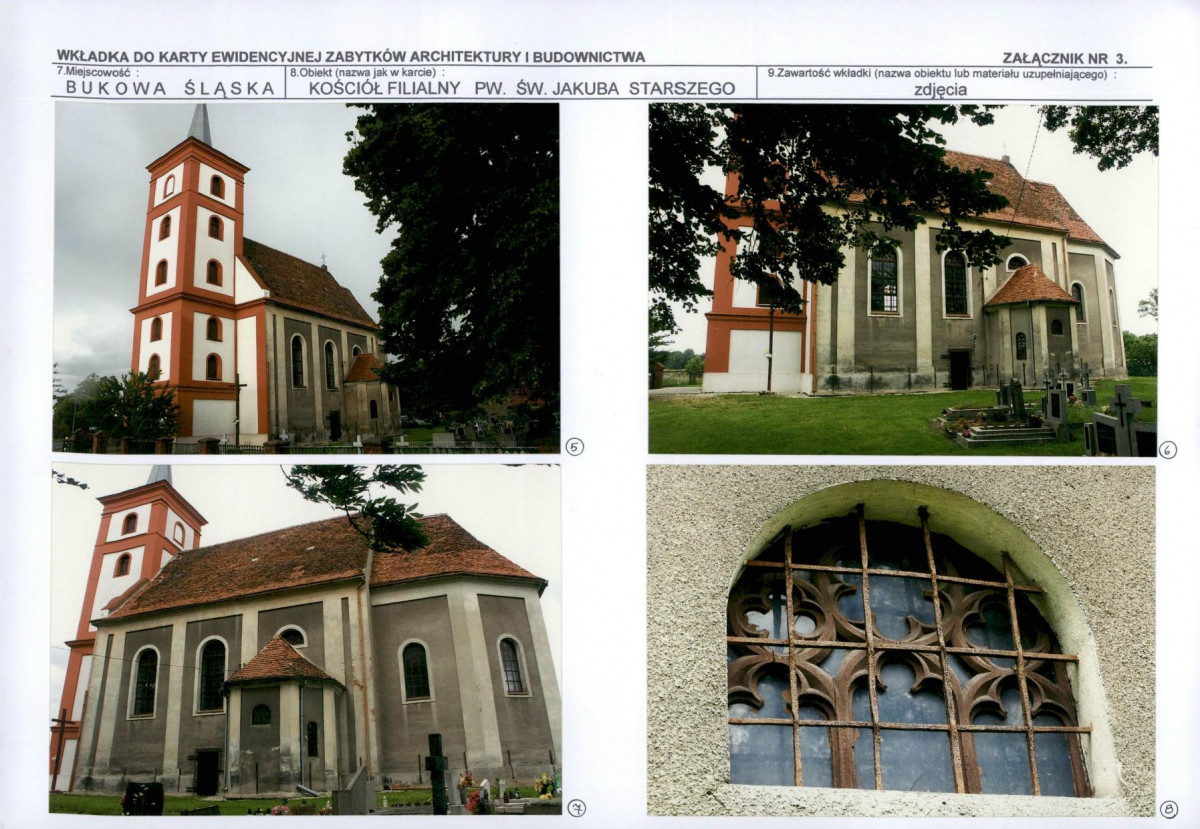Click the '7.Miejscowość' field label
The height and width of the screenshot is (829, 1200).
coord(98,73)
